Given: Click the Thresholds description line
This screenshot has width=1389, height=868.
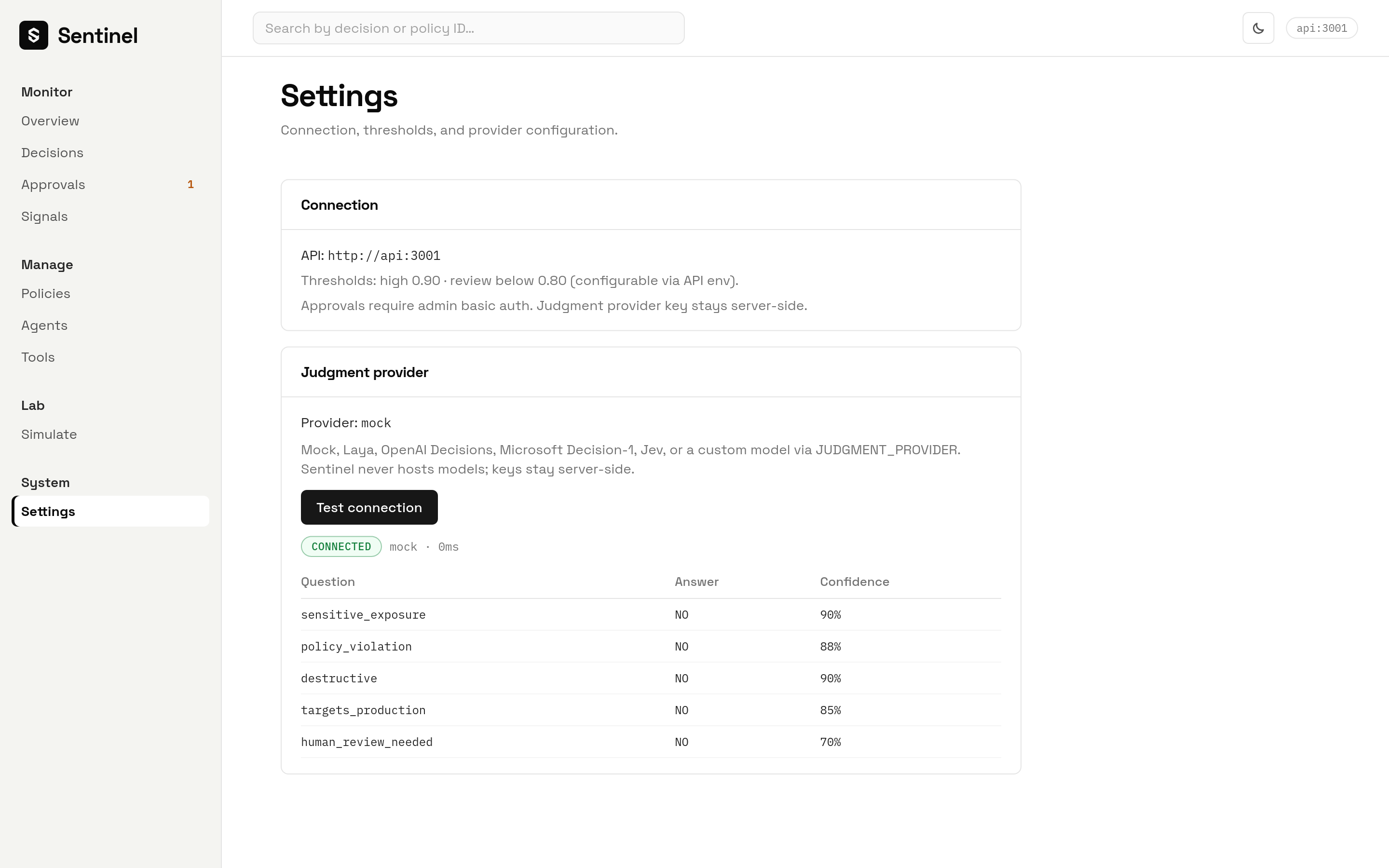Looking at the screenshot, I should pos(519,281).
